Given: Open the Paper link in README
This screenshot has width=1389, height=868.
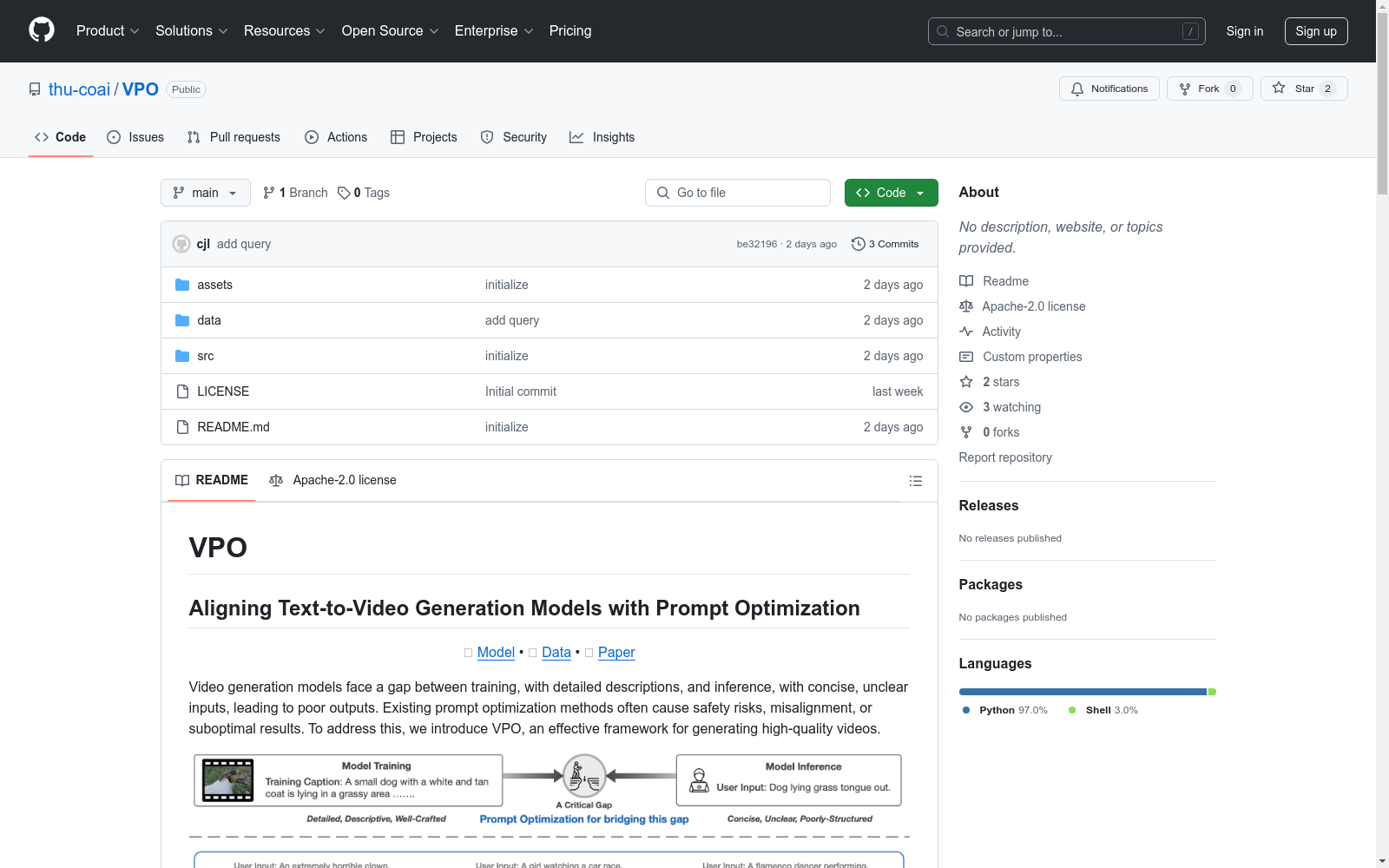Looking at the screenshot, I should [616, 652].
